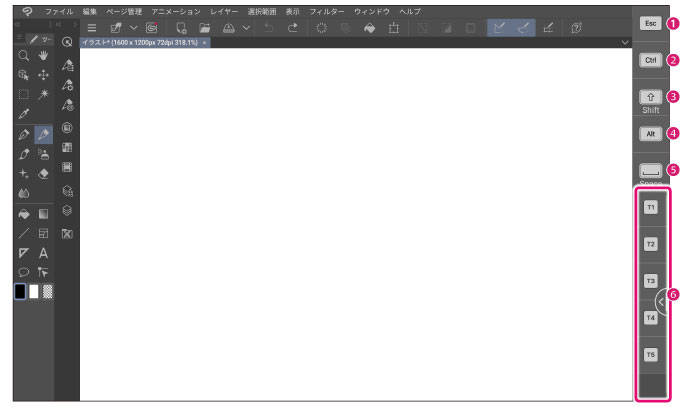Select the Brush tool

click(x=23, y=154)
